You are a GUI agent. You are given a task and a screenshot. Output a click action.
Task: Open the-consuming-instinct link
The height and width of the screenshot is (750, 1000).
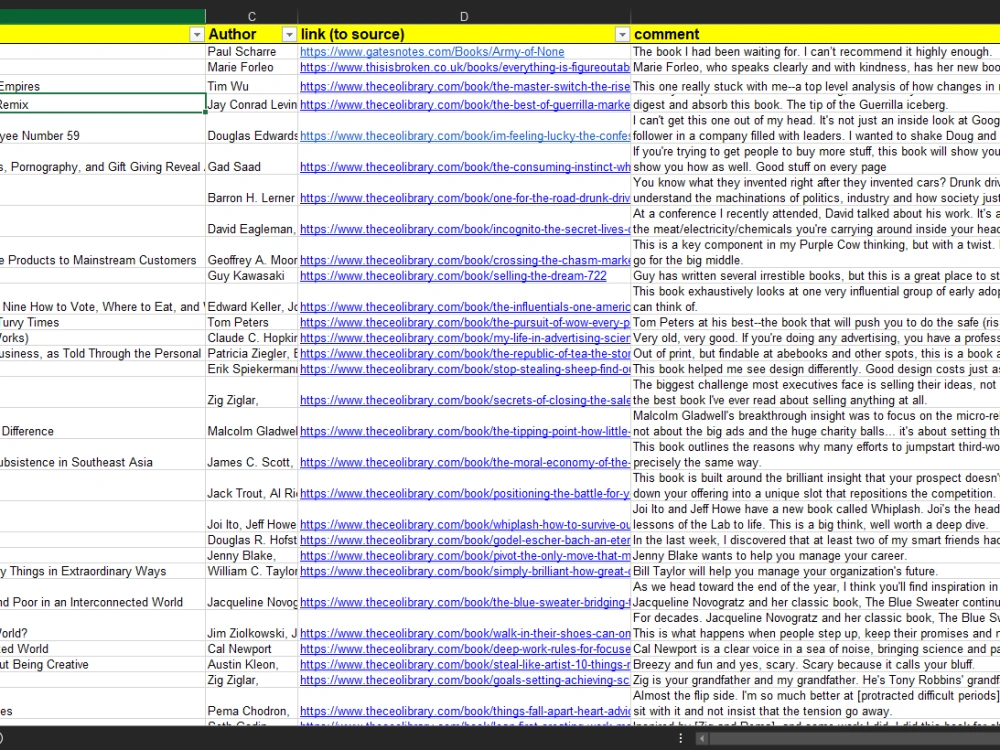coord(464,167)
